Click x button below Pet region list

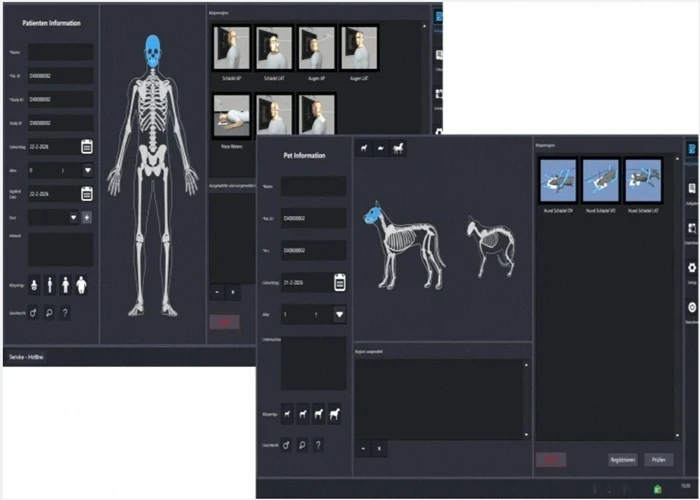click(x=379, y=448)
